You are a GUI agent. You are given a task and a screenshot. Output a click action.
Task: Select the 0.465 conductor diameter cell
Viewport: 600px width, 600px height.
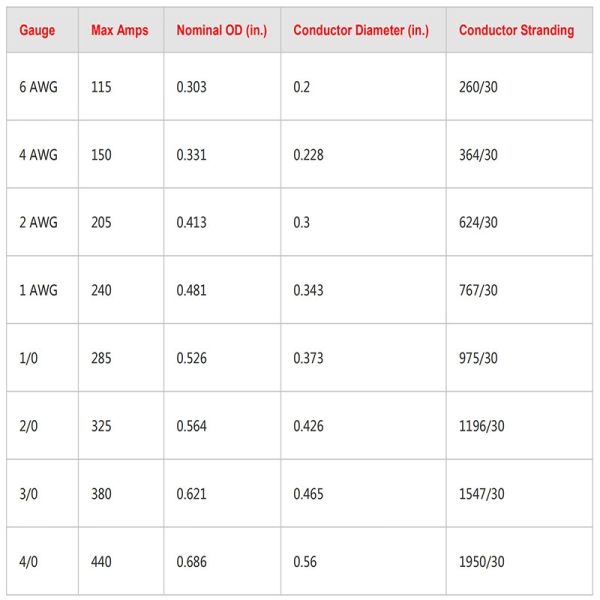click(308, 494)
